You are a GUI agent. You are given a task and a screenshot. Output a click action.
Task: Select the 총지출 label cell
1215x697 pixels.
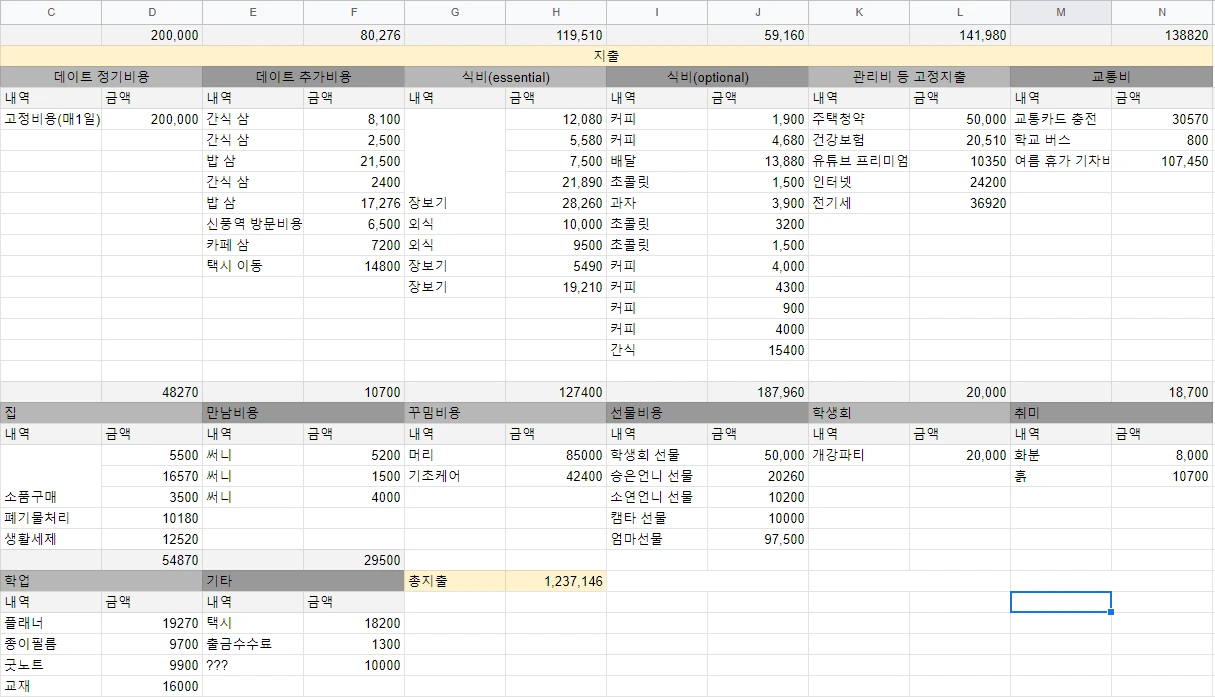tap(455, 580)
